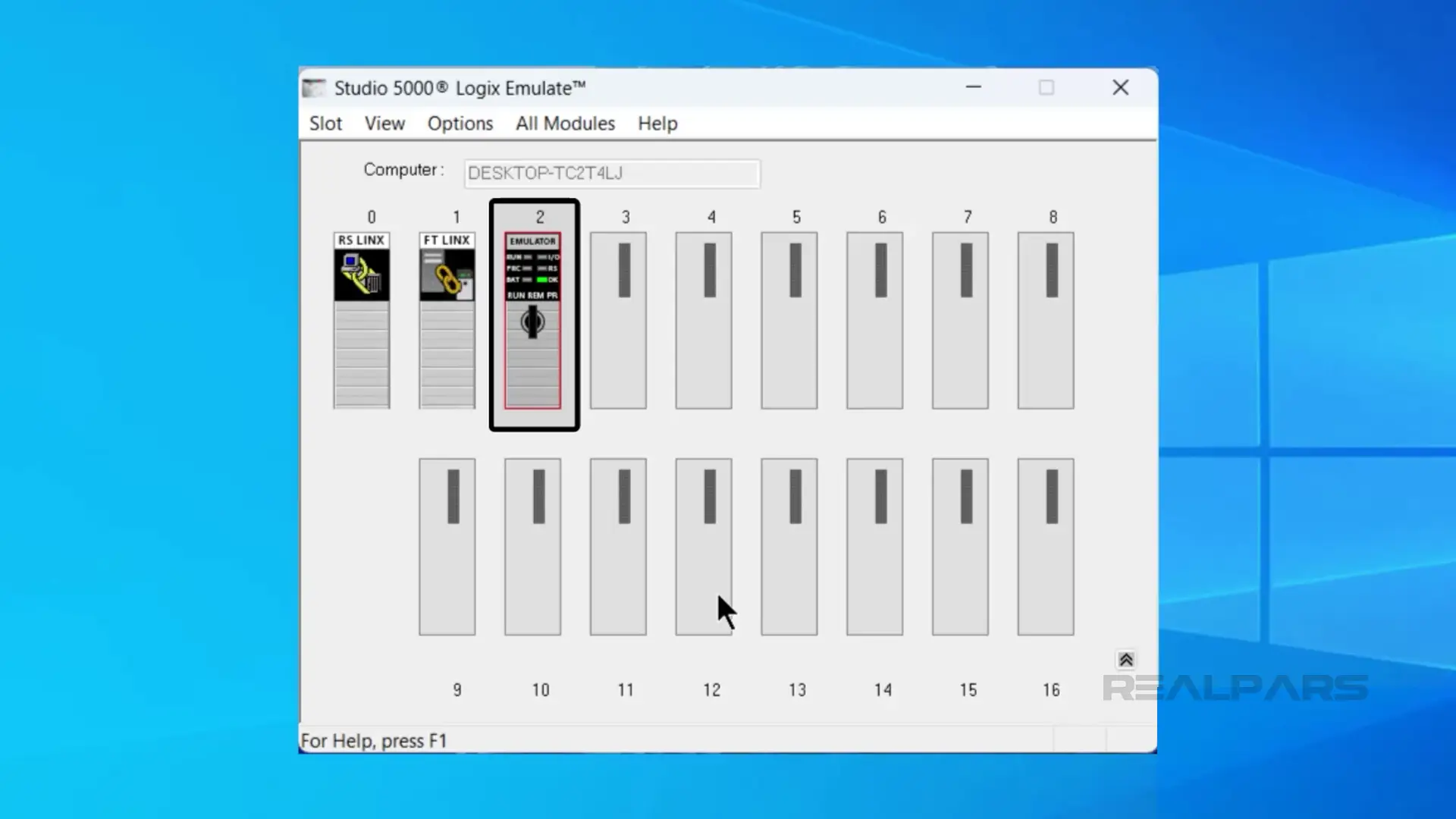Click the status bar Help prompt text

coord(372,740)
